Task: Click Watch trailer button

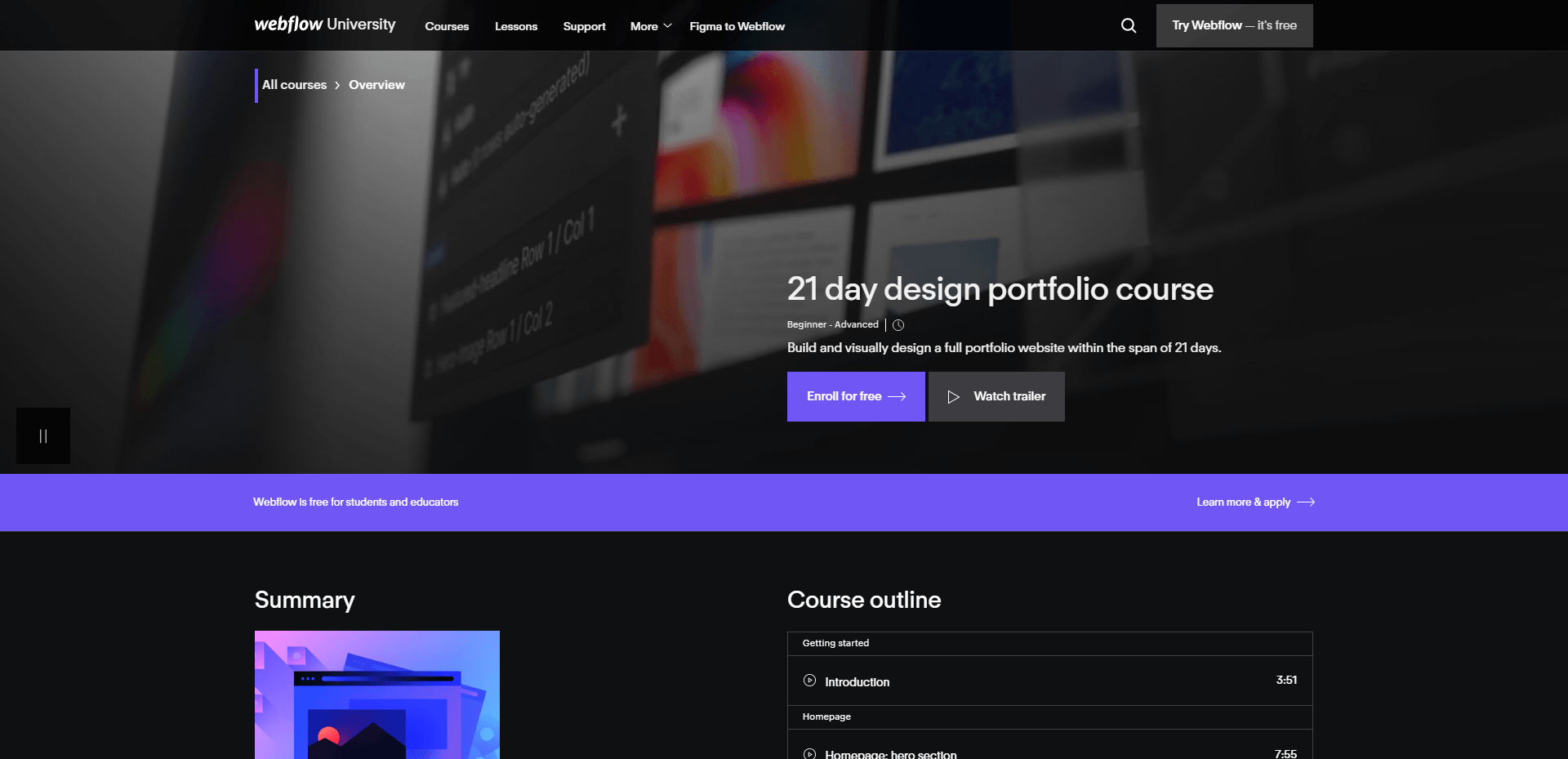Action: coord(996,396)
